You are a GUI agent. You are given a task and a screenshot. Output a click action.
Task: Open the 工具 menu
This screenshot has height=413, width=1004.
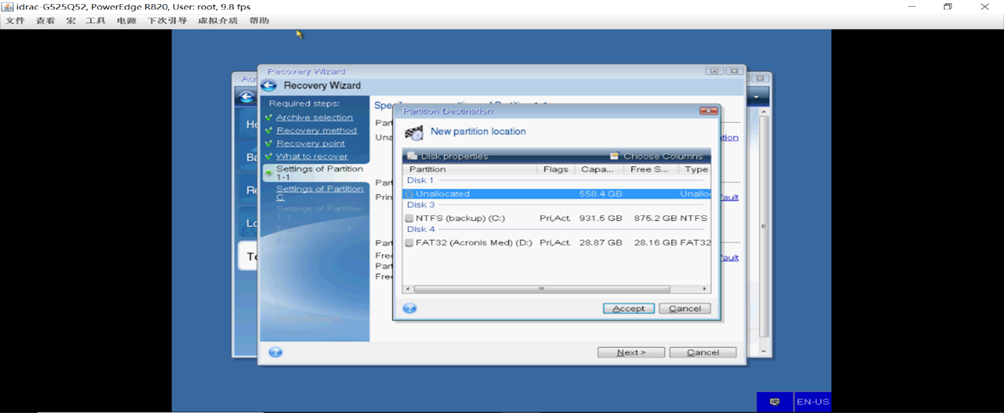pyautogui.click(x=95, y=20)
